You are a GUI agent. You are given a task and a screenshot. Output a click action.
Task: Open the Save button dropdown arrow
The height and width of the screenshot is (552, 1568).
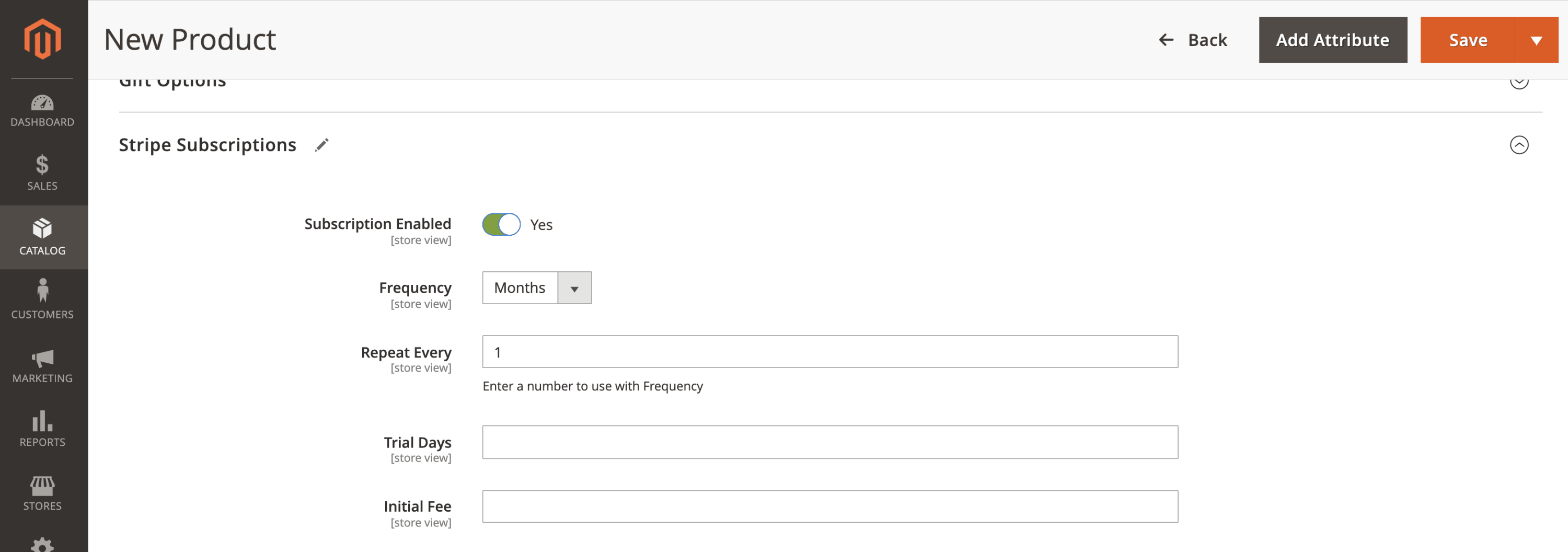(x=1536, y=40)
